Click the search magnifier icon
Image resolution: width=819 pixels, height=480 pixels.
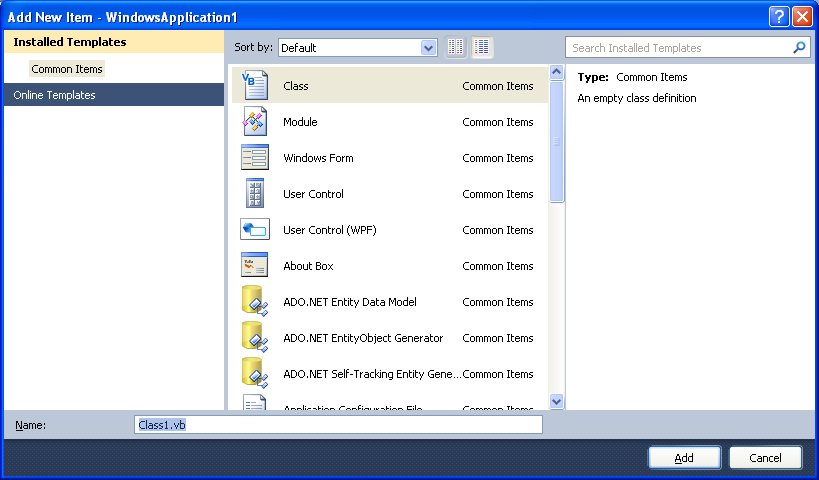click(x=799, y=48)
